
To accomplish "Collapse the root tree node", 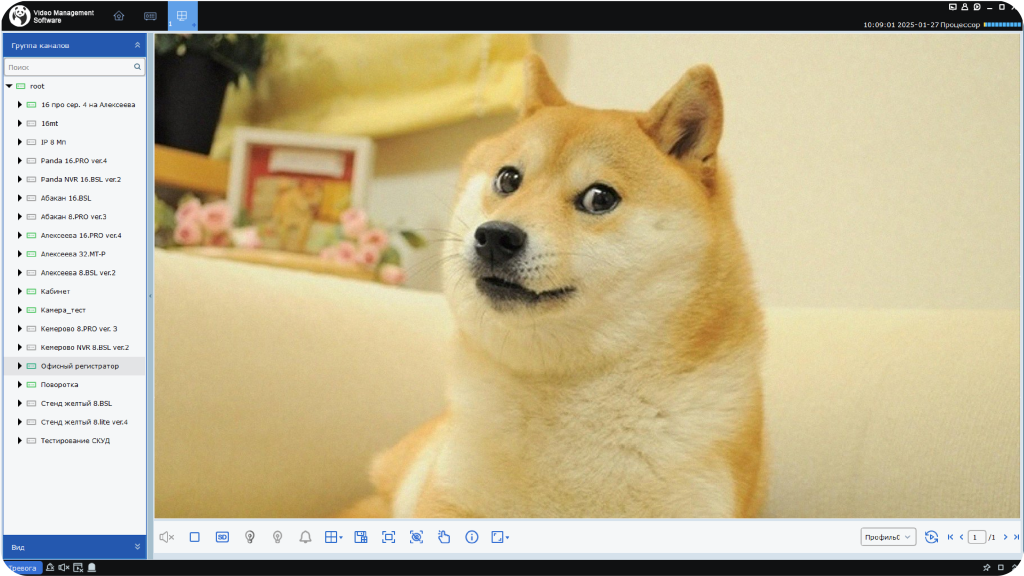I will [x=9, y=86].
